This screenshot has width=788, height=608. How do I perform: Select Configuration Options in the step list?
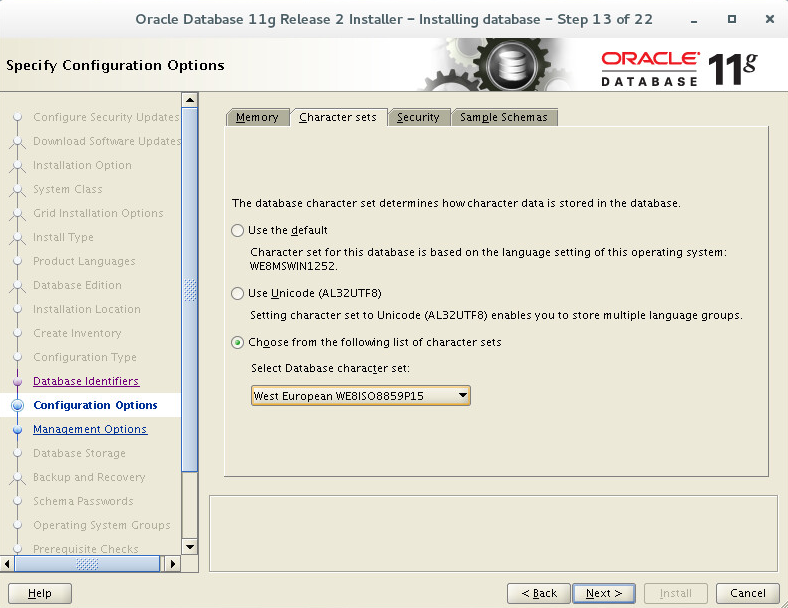(x=95, y=405)
